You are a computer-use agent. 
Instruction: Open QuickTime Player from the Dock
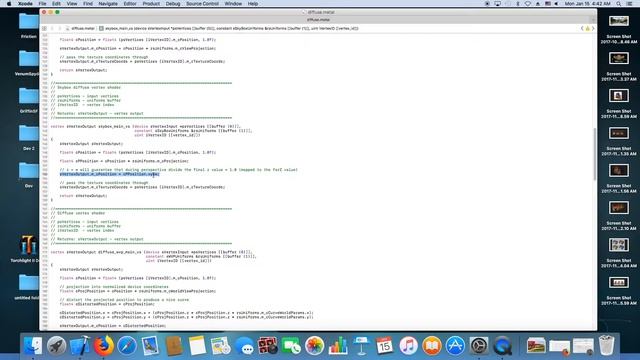coord(502,345)
